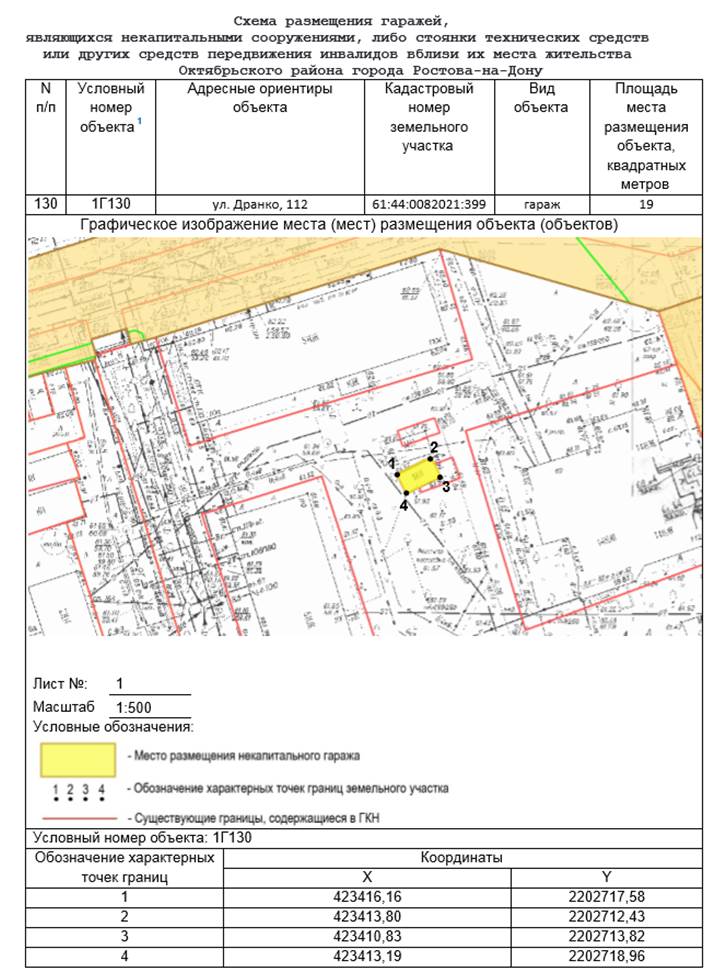Click the area value 19 cell
Image resolution: width=718 pixels, height=973 pixels.
pos(646,204)
